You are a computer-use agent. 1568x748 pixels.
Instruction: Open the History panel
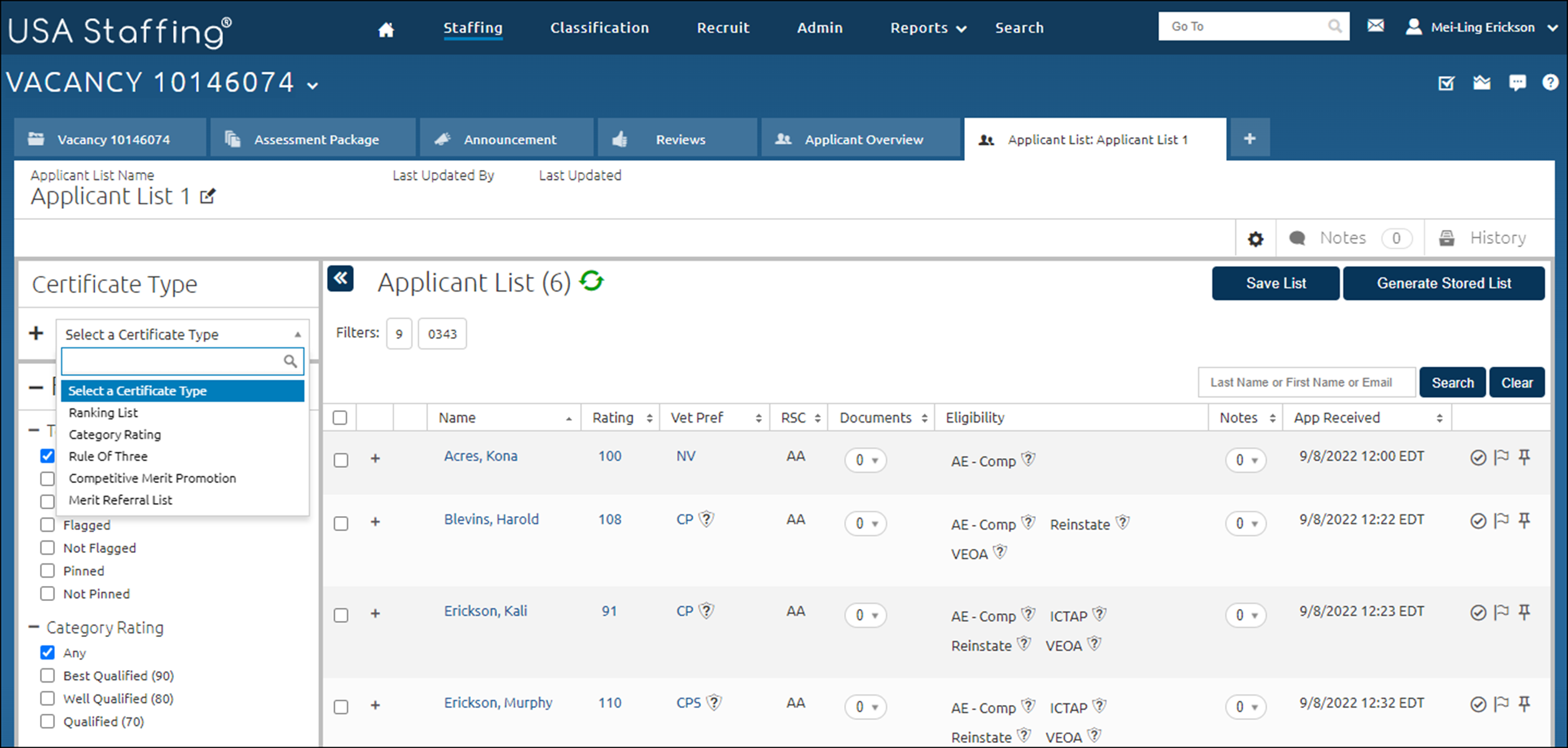1482,238
